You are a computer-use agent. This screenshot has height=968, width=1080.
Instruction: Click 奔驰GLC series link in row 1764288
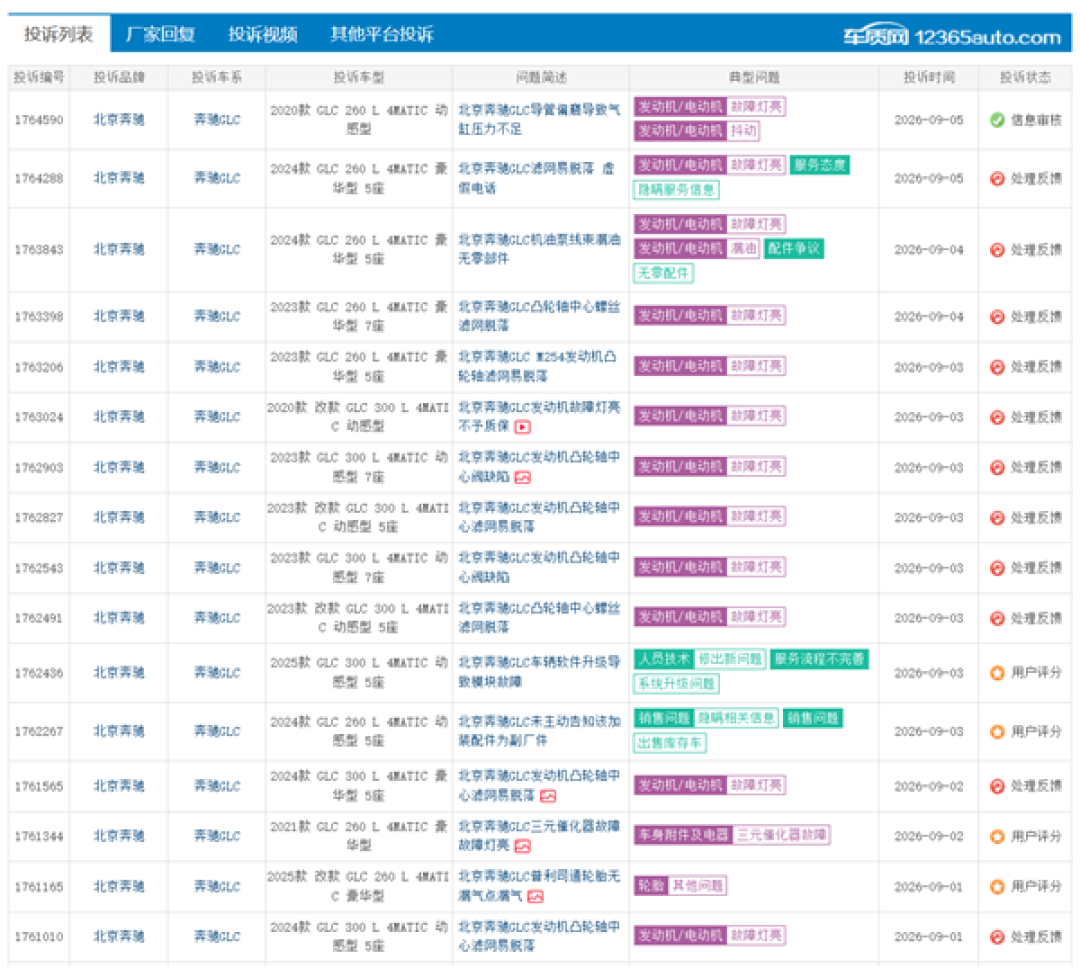(217, 178)
